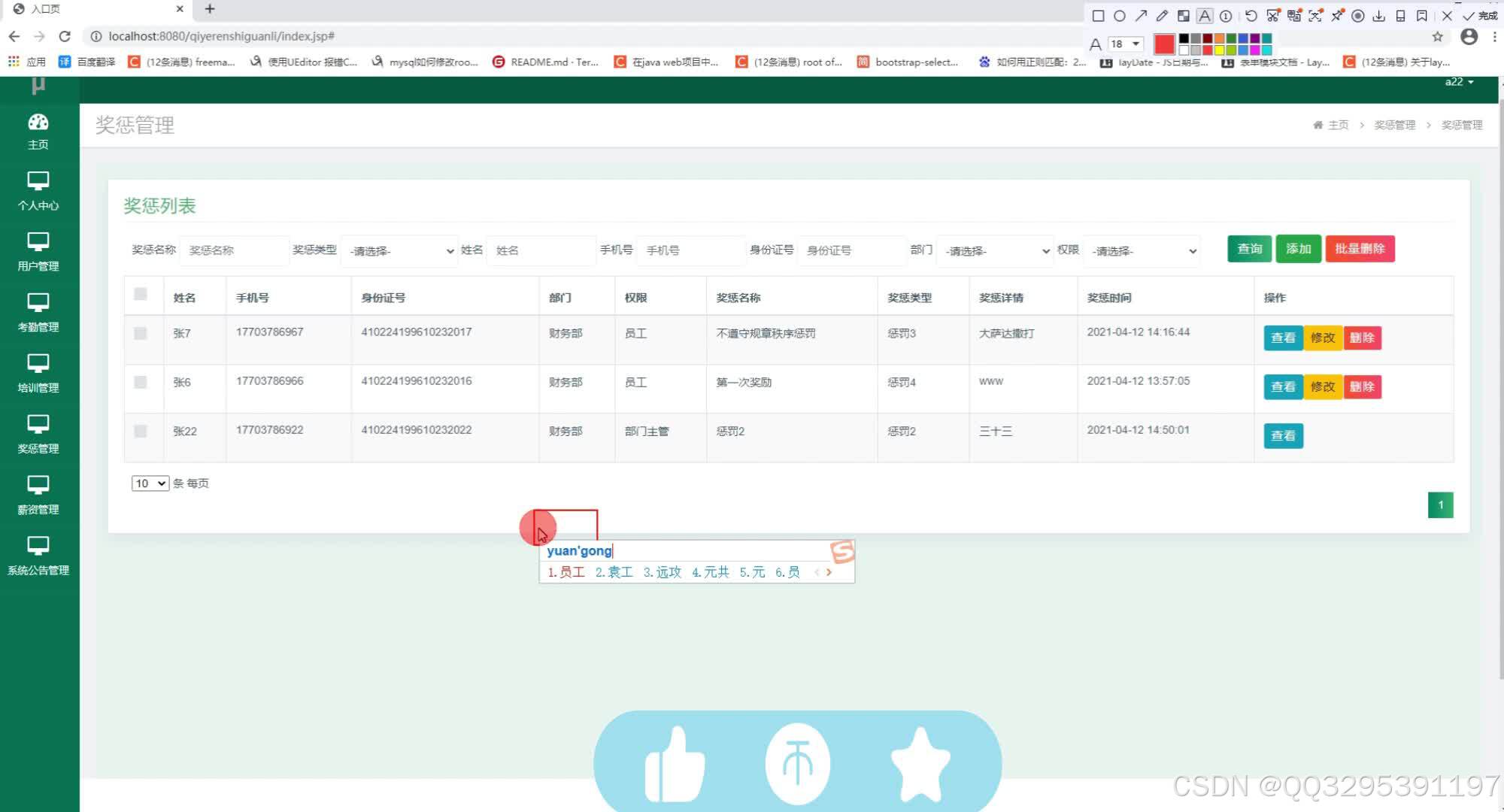Open the 奖惩类型 dropdown filter
Screen dimensions: 1504x812
(x=399, y=250)
